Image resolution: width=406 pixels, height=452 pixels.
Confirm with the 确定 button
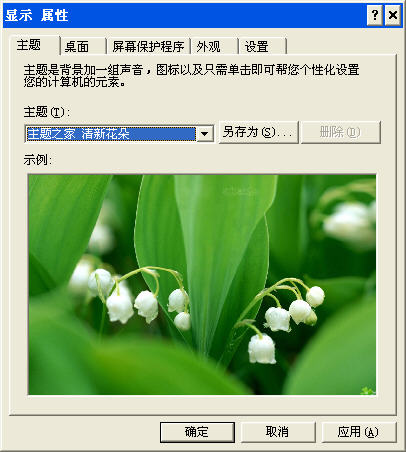tap(197, 432)
